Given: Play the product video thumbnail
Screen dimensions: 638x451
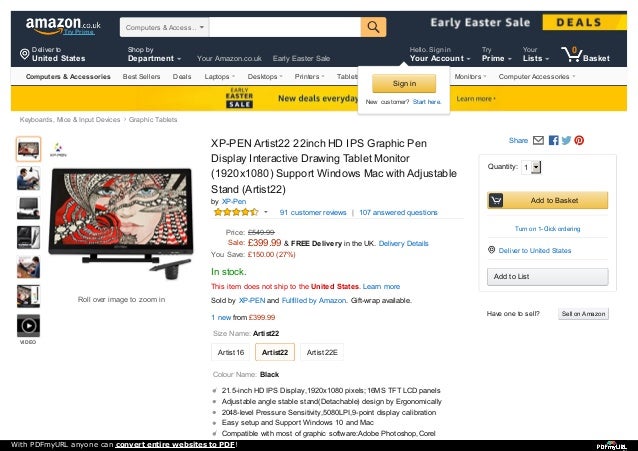Looking at the screenshot, I should (x=28, y=326).
